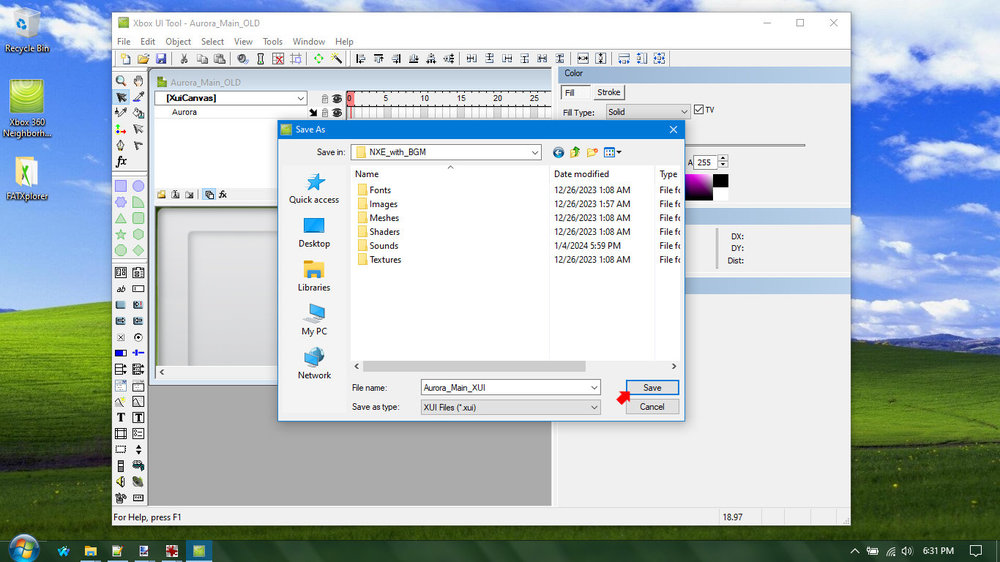Select the Hand pan tool
Image resolution: width=1000 pixels, height=562 pixels.
pyautogui.click(x=138, y=81)
